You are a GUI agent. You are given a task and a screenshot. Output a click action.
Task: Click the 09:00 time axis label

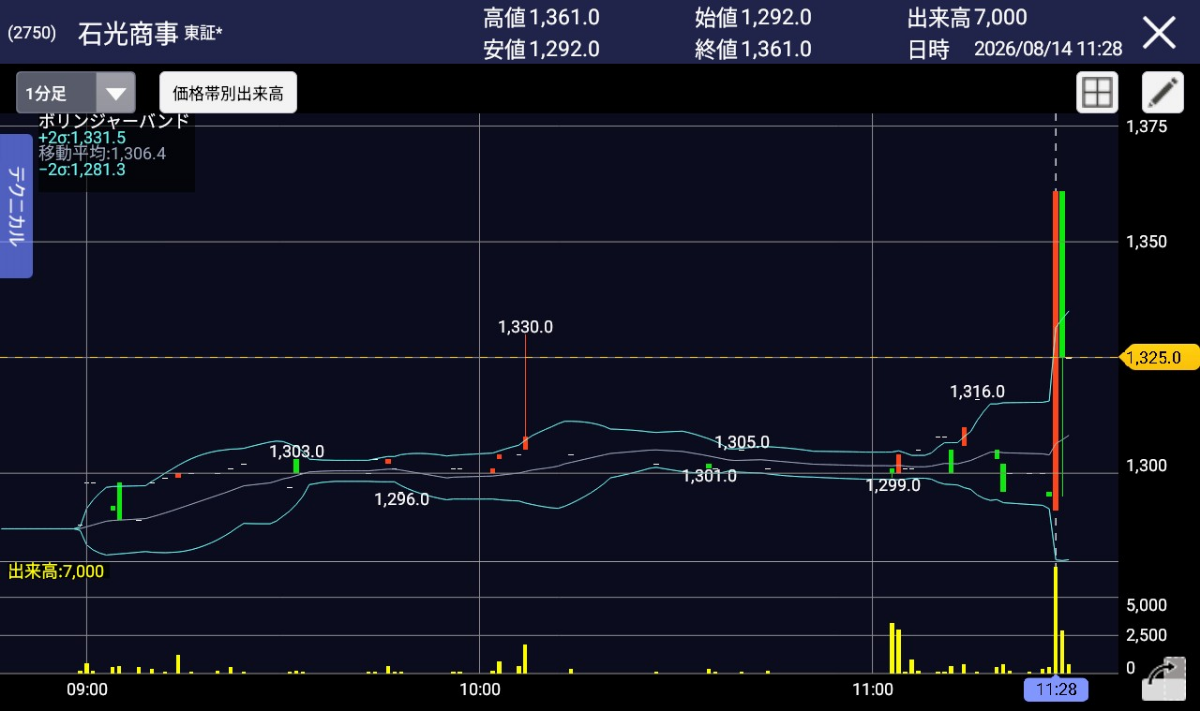coord(87,690)
